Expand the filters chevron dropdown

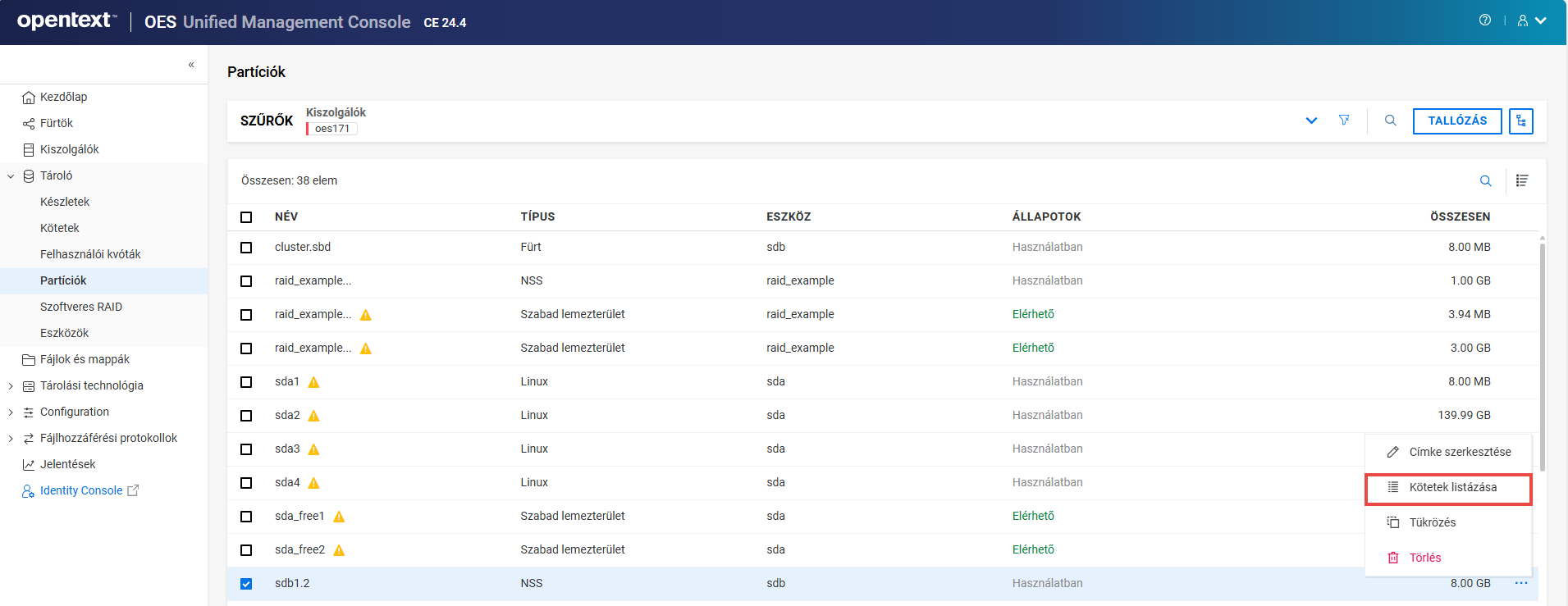(1311, 121)
